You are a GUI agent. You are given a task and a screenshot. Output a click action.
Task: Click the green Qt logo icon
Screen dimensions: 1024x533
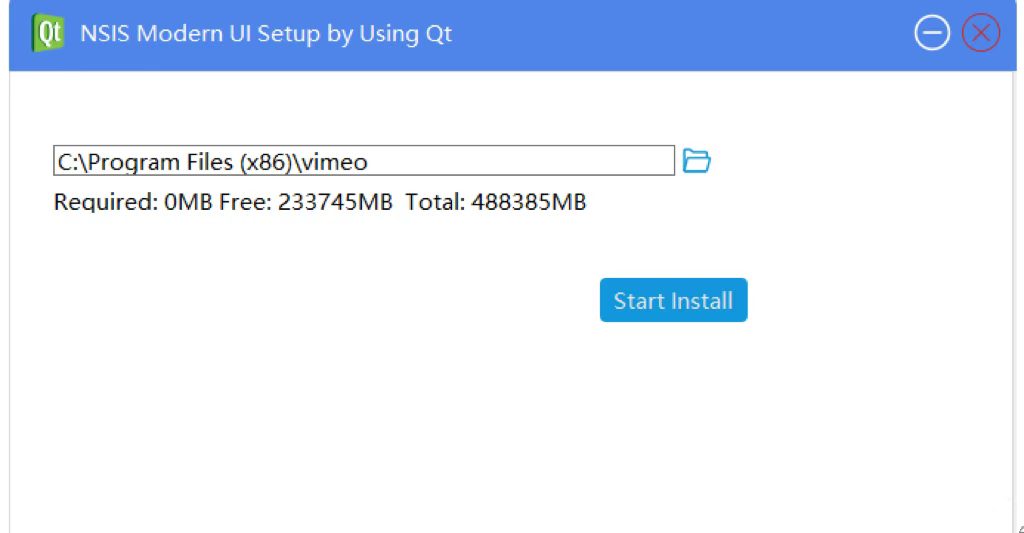click(48, 33)
